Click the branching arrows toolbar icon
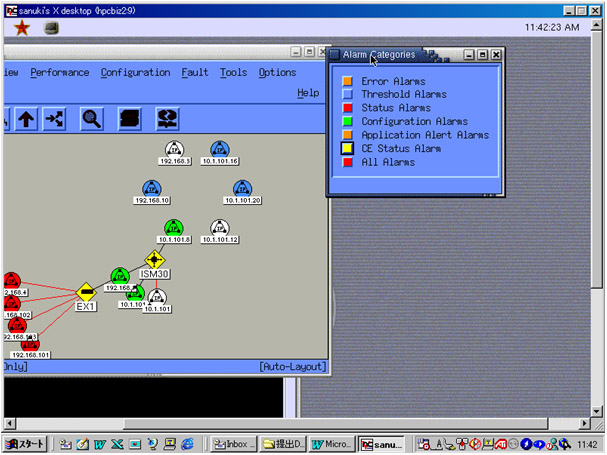 pos(54,119)
